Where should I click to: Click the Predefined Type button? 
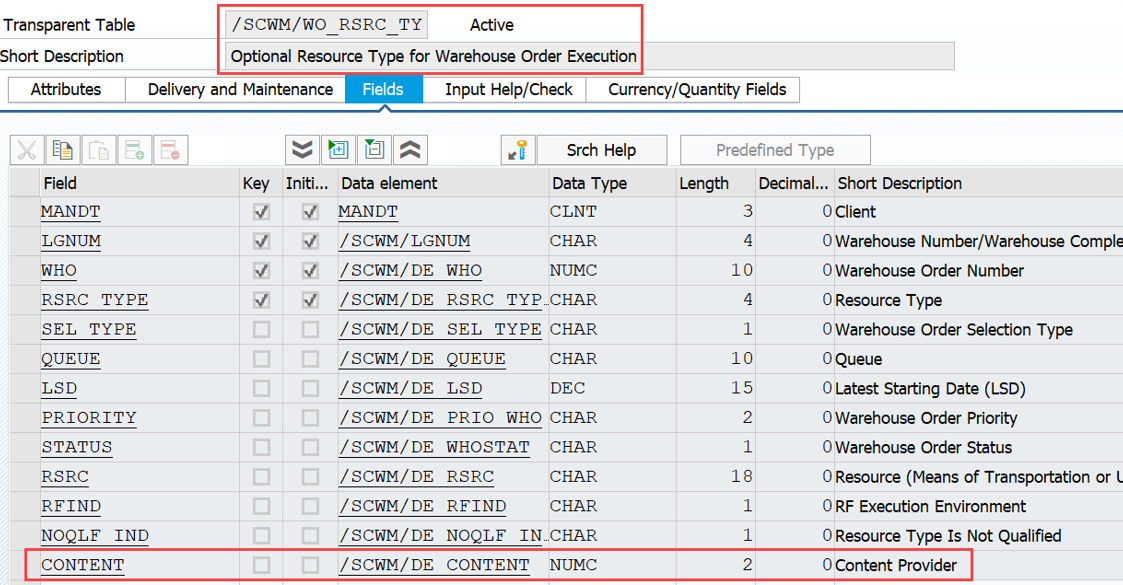(775, 150)
